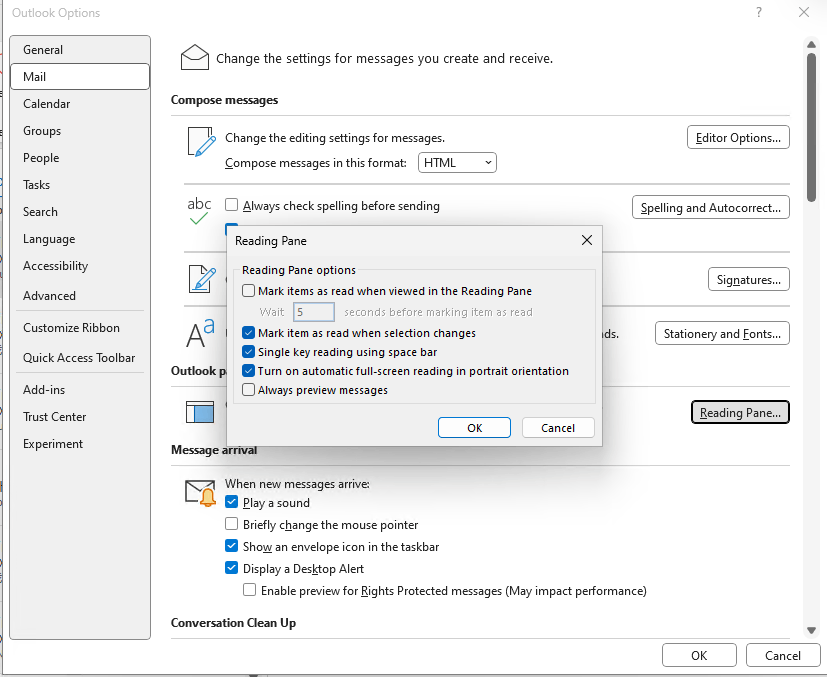Image resolution: width=827 pixels, height=677 pixels.
Task: Click the vertical scrollbar thumb
Action: click(811, 127)
